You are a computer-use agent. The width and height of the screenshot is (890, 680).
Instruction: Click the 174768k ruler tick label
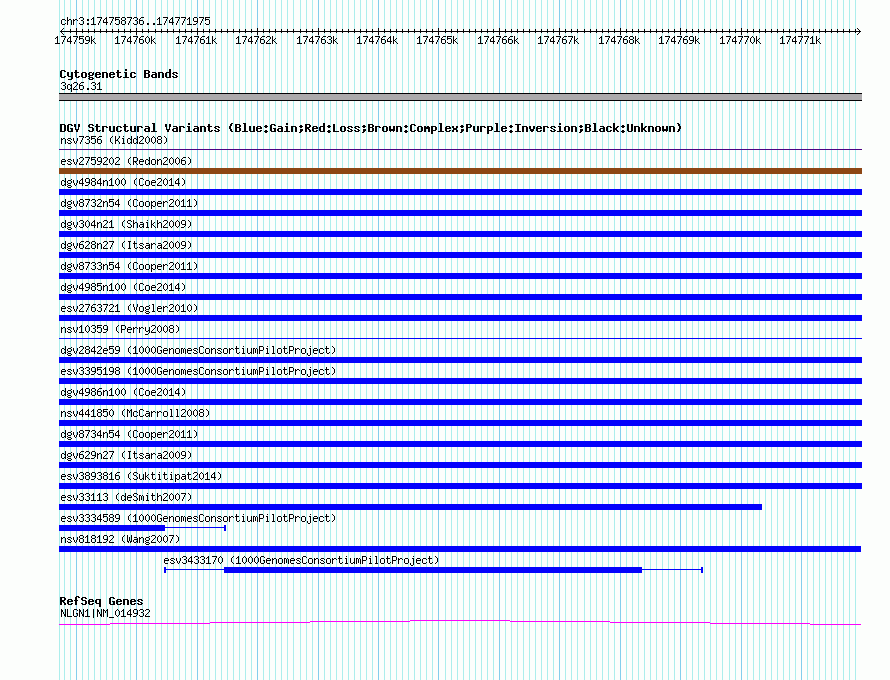619,40
